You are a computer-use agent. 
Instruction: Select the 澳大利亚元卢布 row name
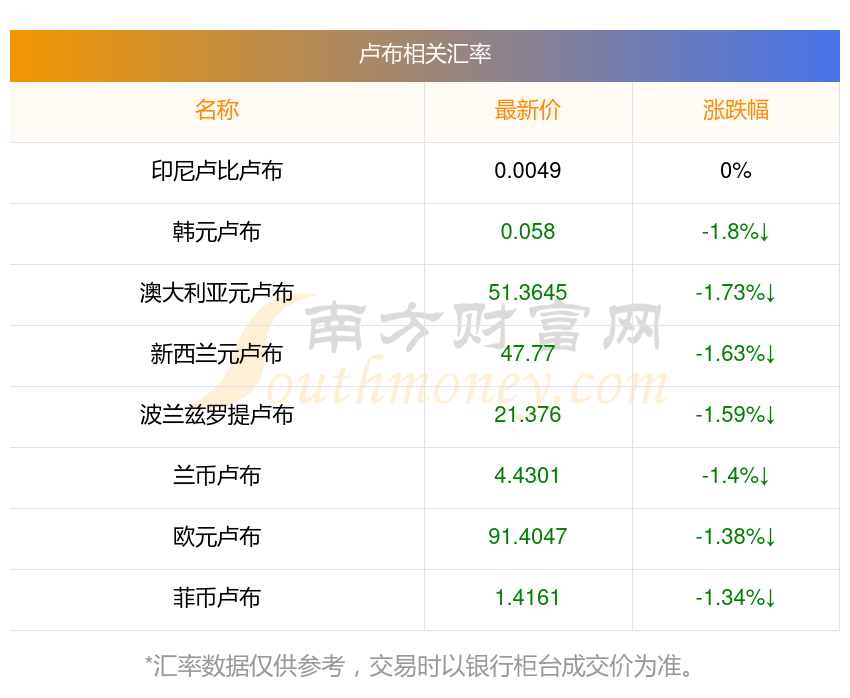pyautogui.click(x=217, y=293)
